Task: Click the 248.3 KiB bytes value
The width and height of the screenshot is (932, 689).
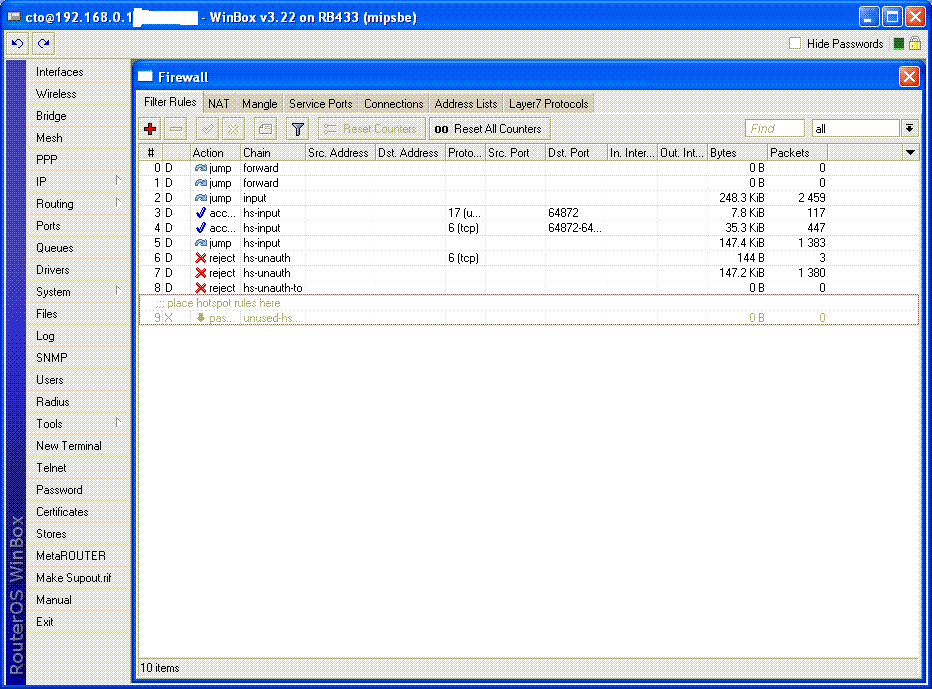Action: click(742, 198)
